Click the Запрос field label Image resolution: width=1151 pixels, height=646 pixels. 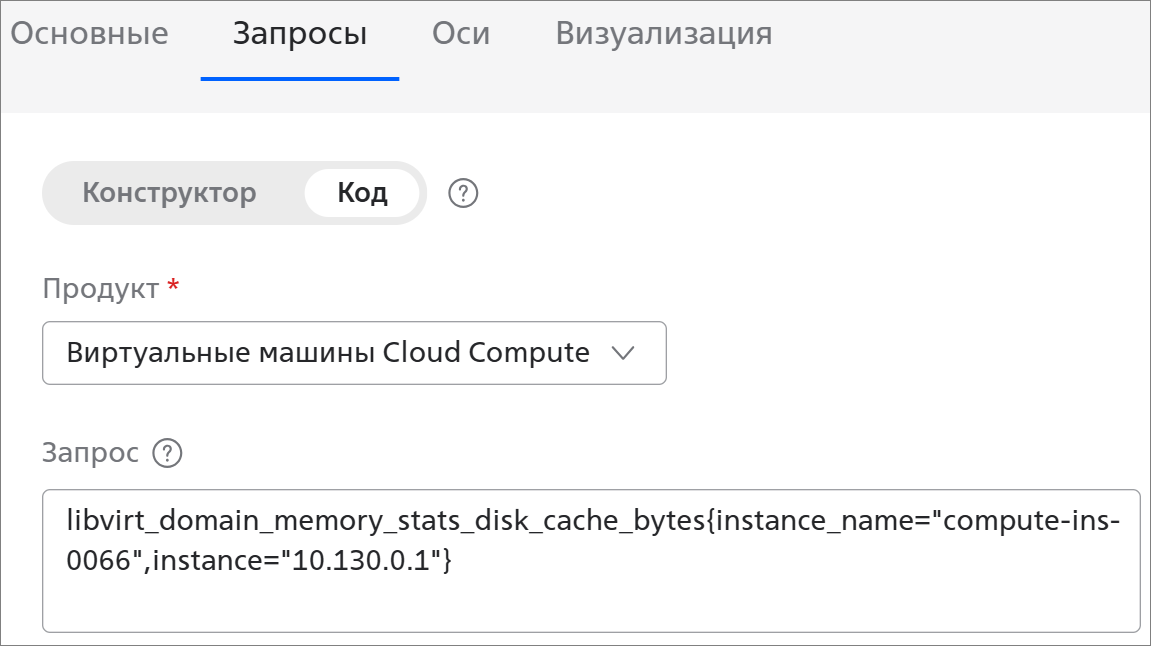(90, 453)
